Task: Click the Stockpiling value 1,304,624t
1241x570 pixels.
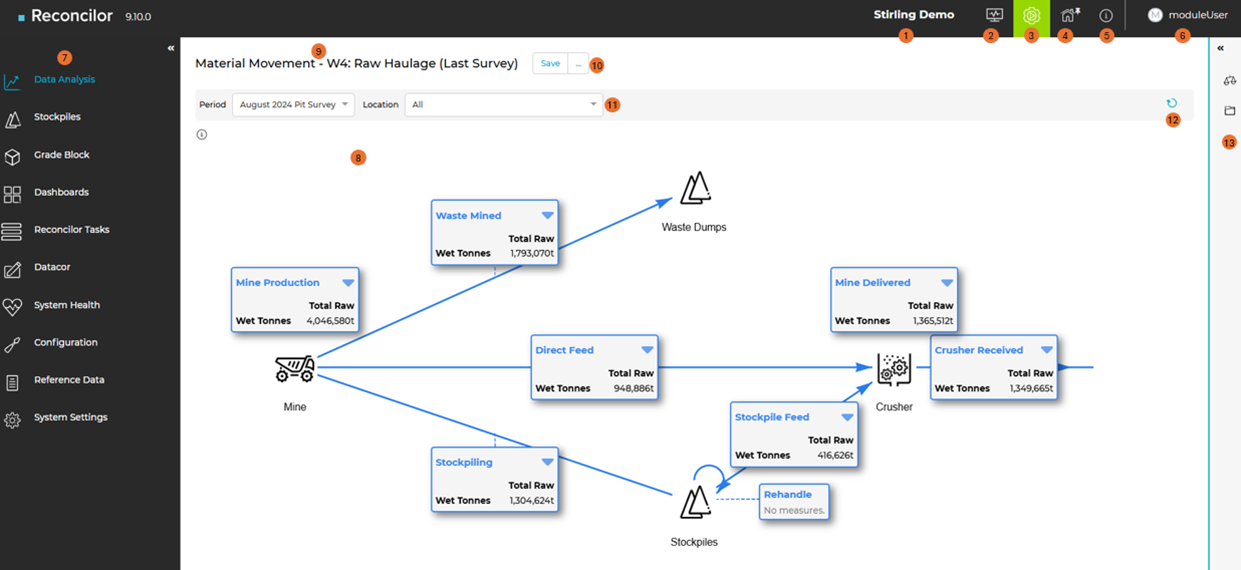Action: [531, 500]
